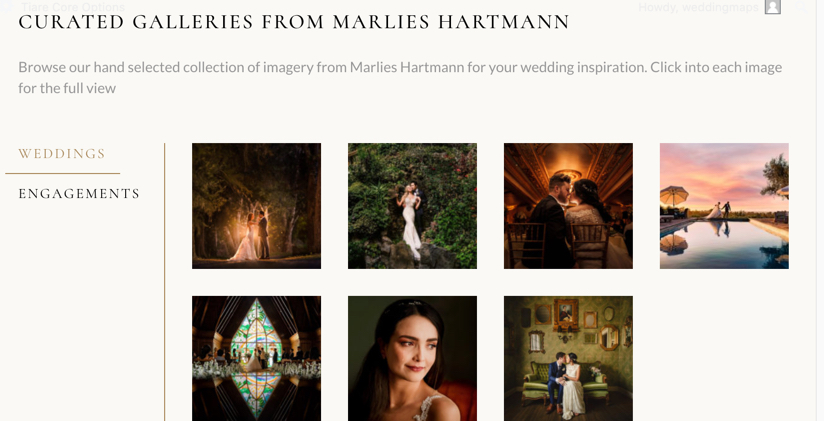
Task: Switch to the Engagements gallery tab
Action: (x=79, y=193)
